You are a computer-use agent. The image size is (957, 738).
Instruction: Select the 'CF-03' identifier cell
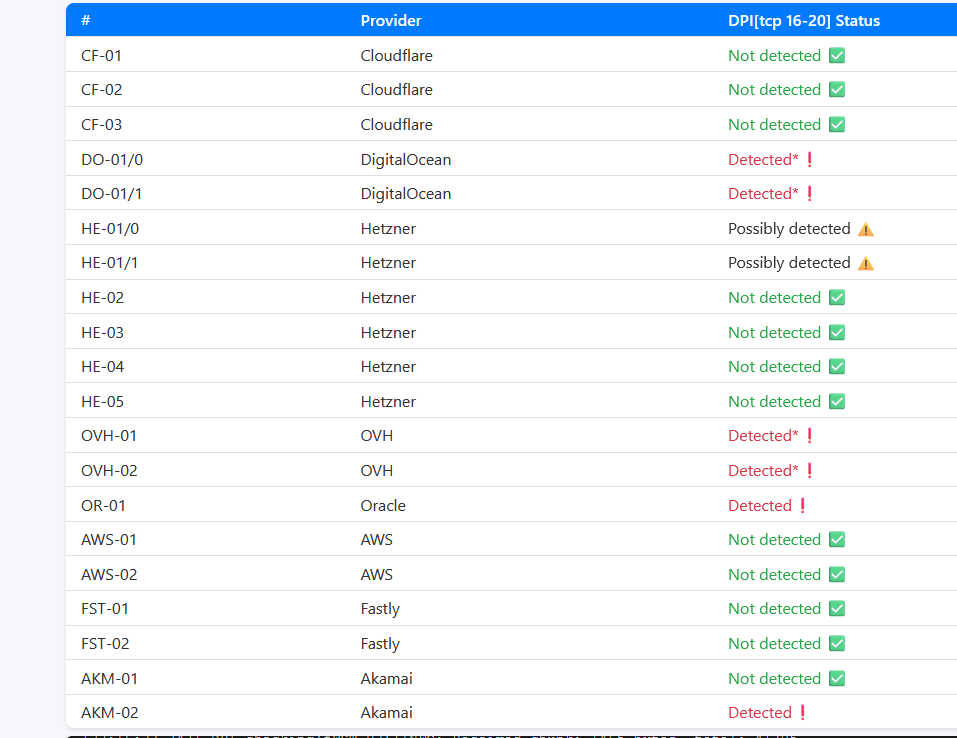pos(101,125)
